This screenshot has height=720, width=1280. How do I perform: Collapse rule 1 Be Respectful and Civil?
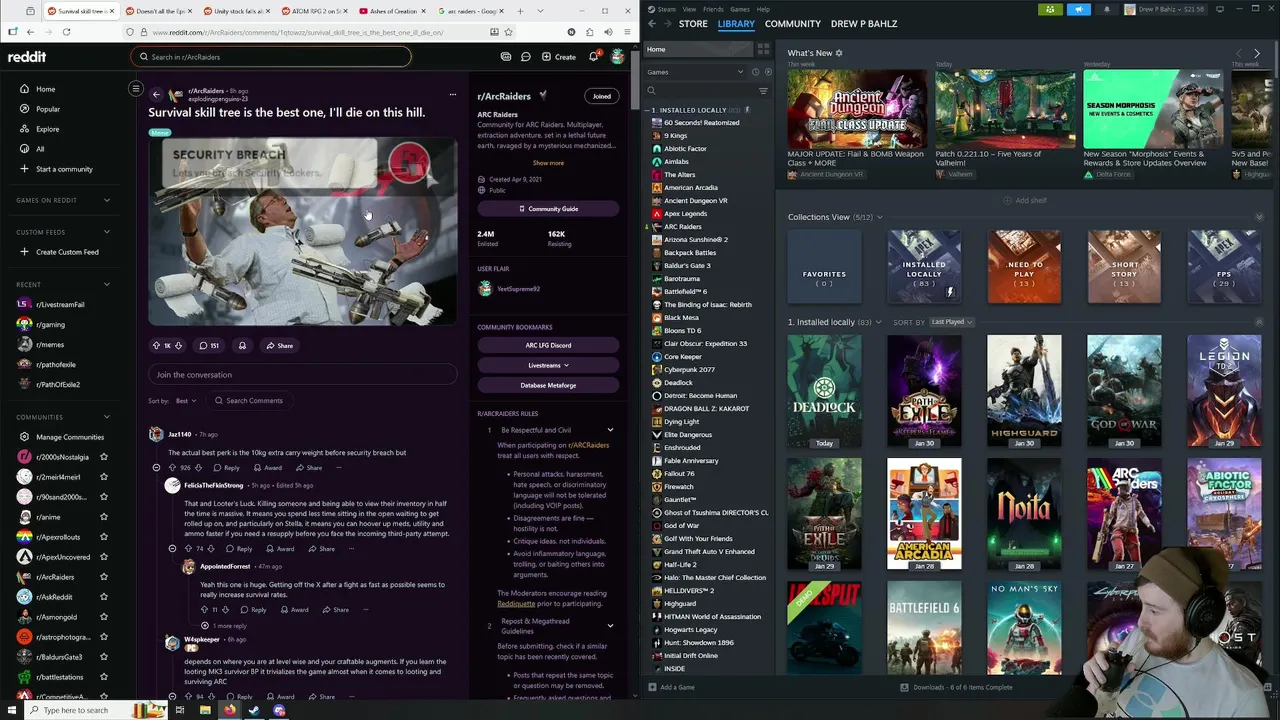click(610, 430)
